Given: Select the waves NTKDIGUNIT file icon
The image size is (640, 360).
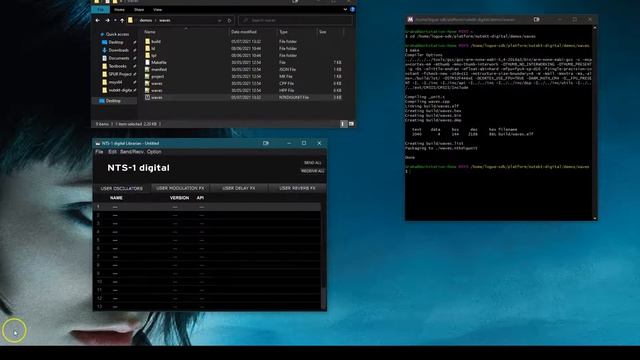Looking at the screenshot, I should click(147, 98).
